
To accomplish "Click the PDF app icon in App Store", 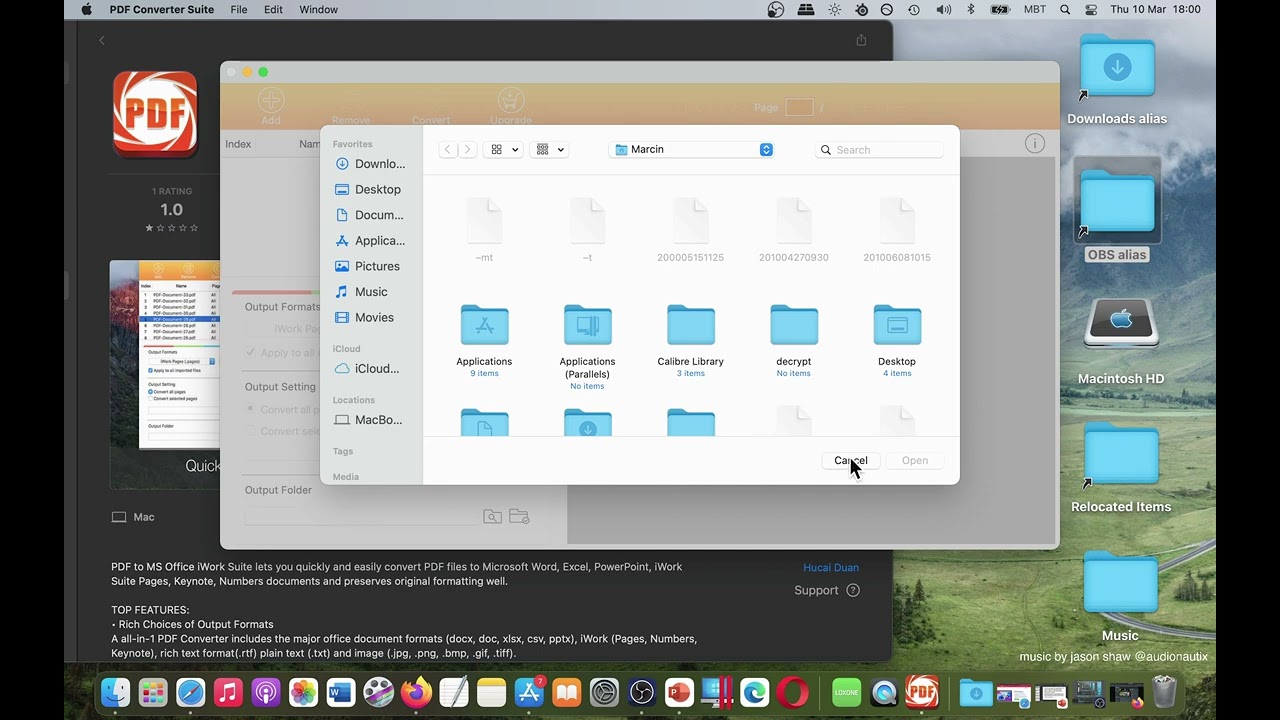I will tap(155, 113).
